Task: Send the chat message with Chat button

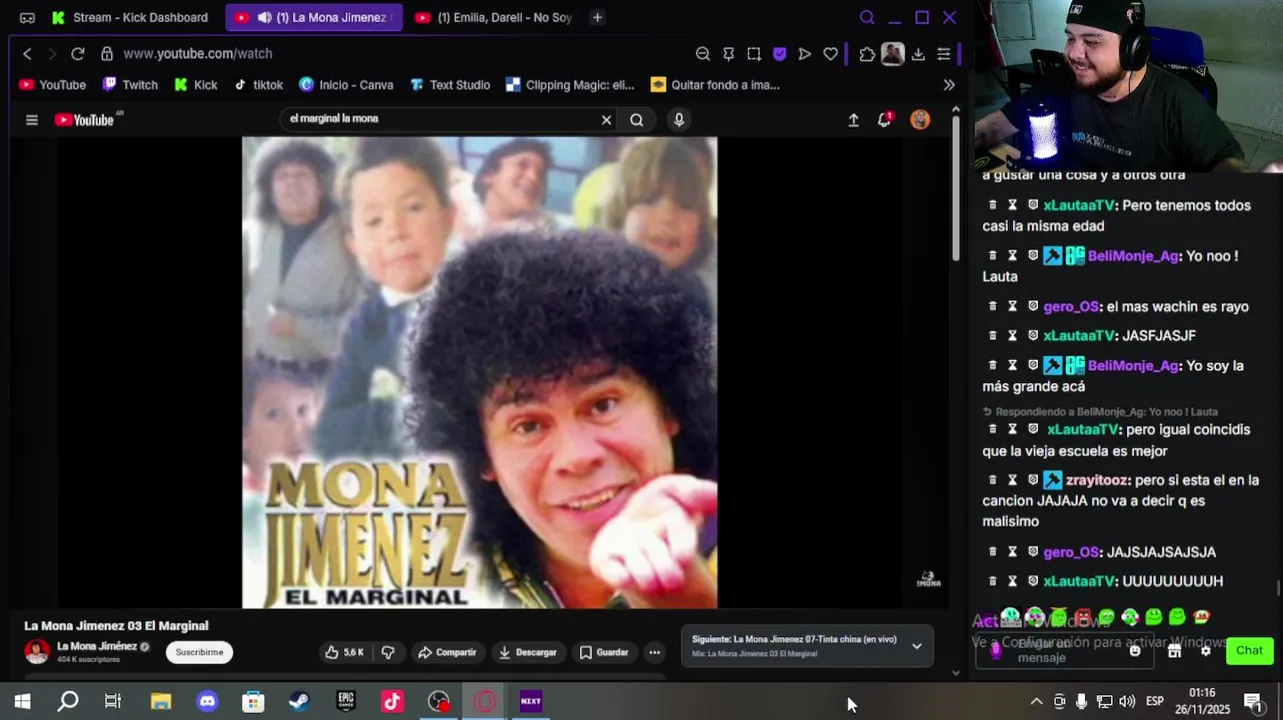Action: coord(1249,651)
